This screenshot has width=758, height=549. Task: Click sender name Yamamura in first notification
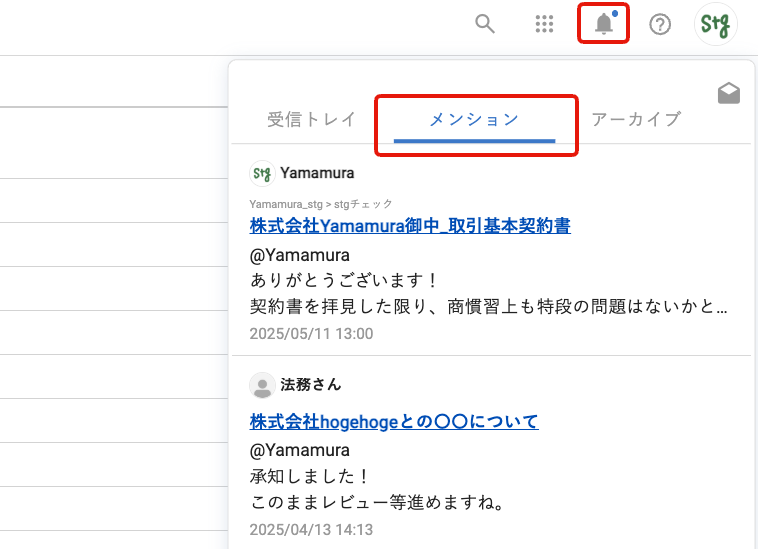[x=317, y=173]
